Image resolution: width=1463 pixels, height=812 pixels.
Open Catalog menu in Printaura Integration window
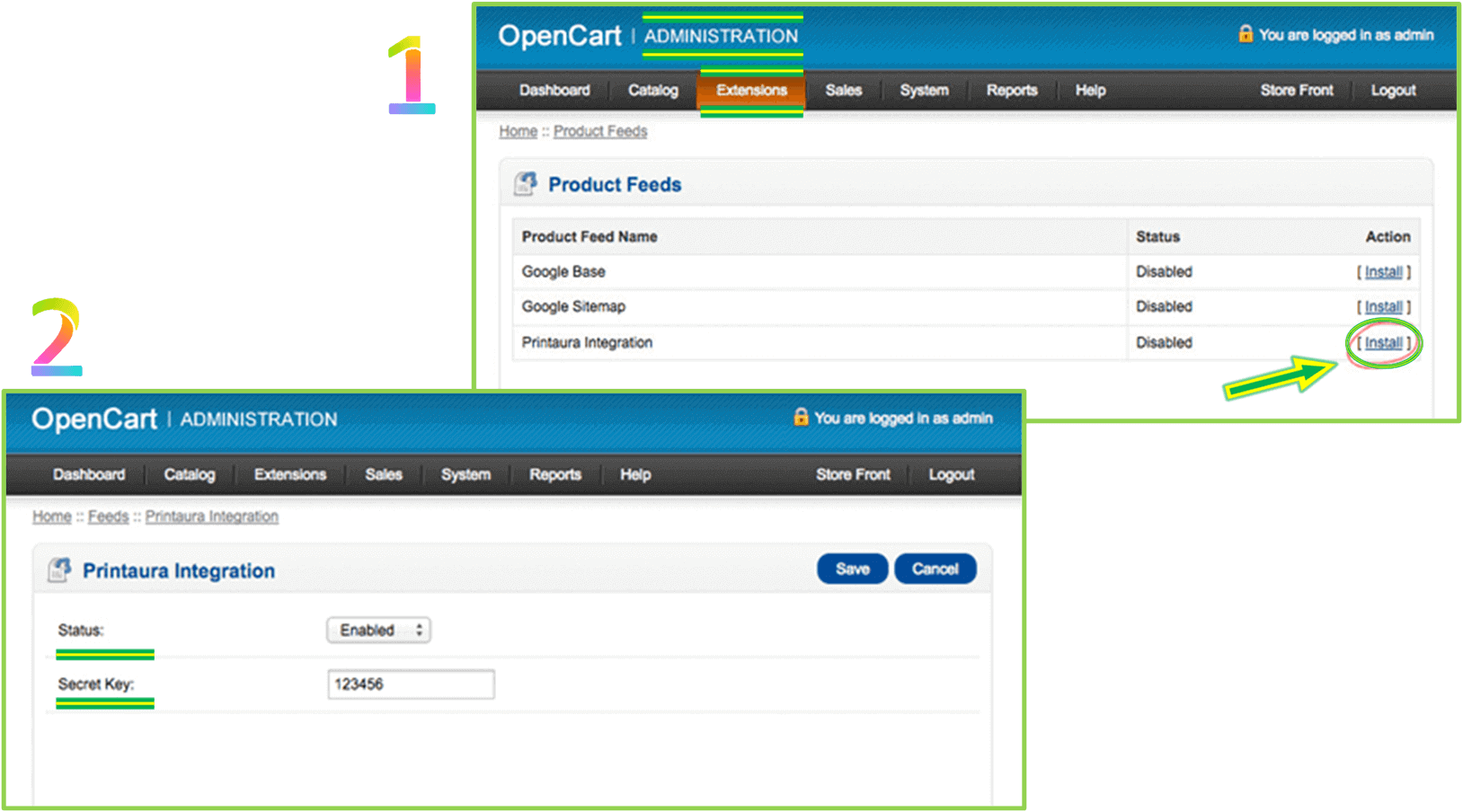coord(190,474)
